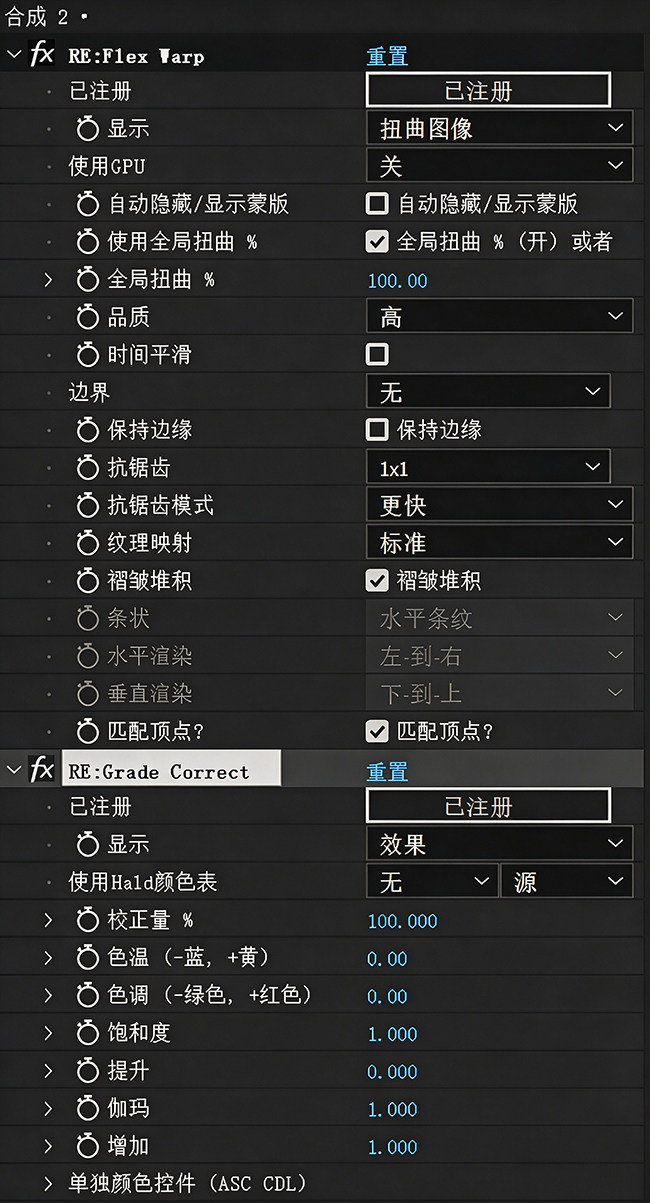Image resolution: width=650 pixels, height=1203 pixels.
Task: Toggle the fx icon for RE:Flex Warp
Action: click(x=42, y=55)
